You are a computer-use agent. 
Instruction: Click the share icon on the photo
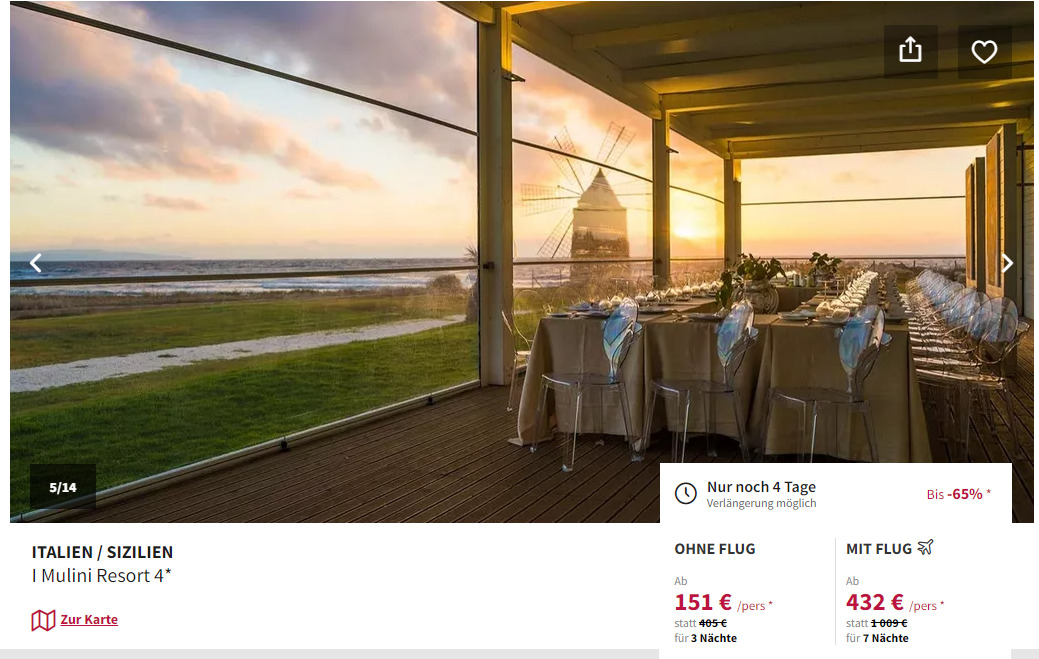pos(910,51)
